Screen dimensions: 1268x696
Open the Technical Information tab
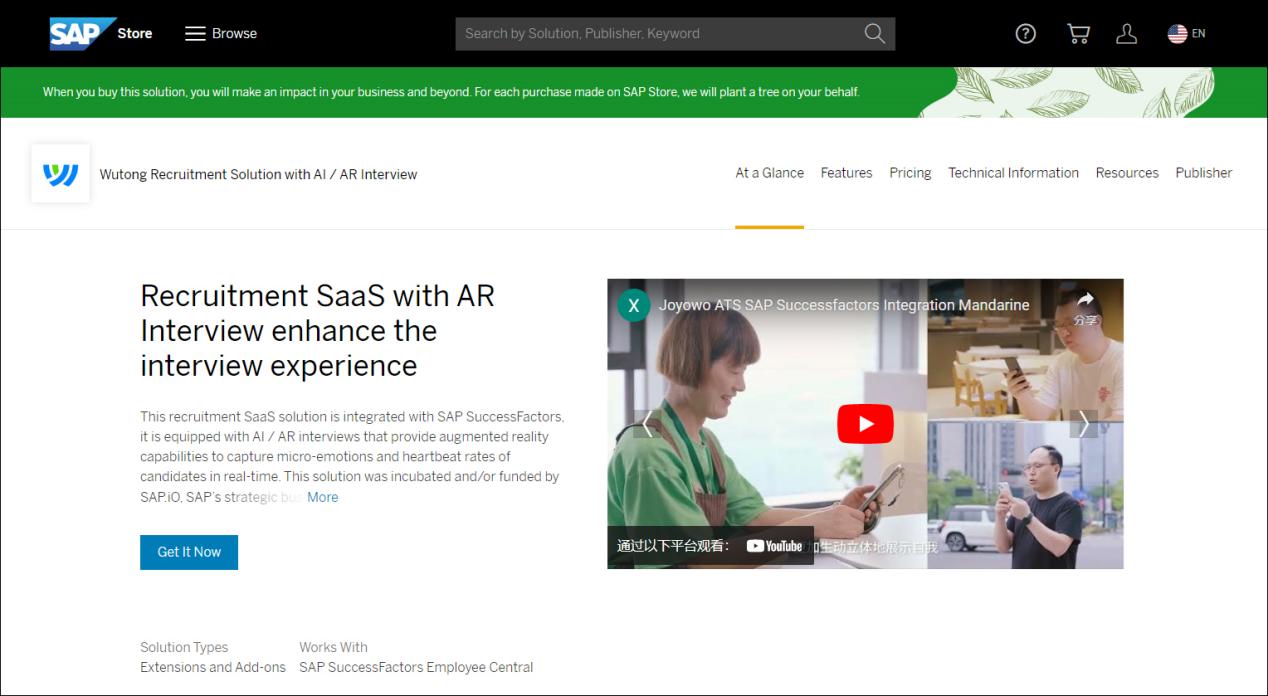click(1013, 173)
